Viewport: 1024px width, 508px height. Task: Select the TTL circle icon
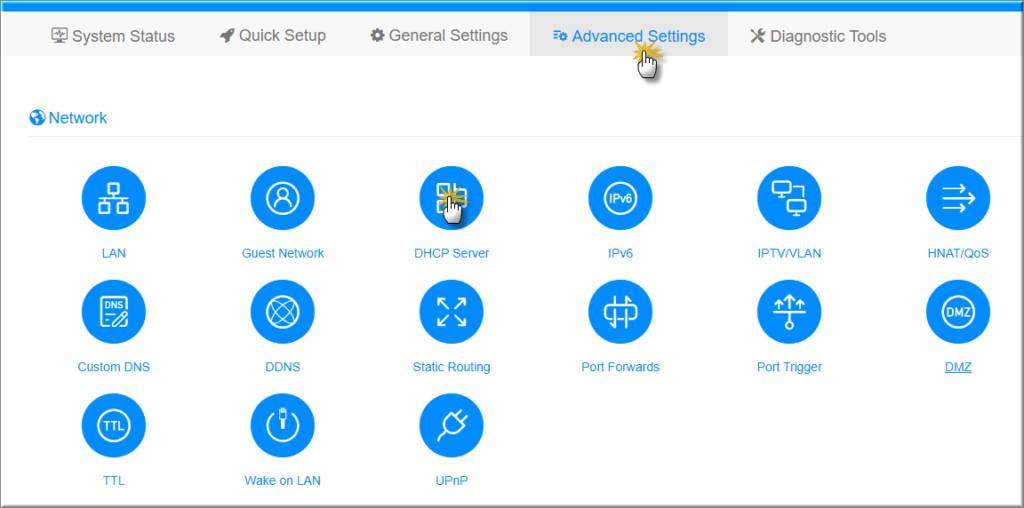113,426
